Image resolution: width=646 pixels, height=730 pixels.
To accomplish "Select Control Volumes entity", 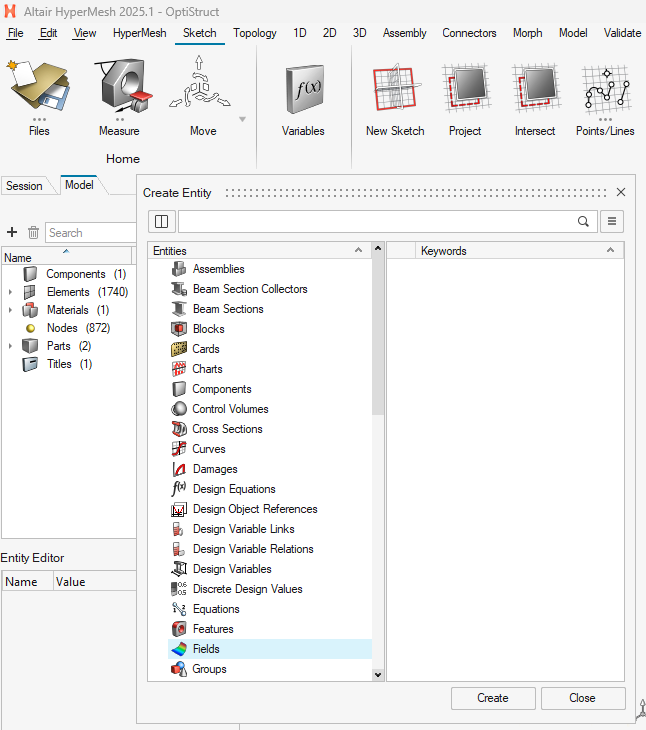I will tap(230, 409).
